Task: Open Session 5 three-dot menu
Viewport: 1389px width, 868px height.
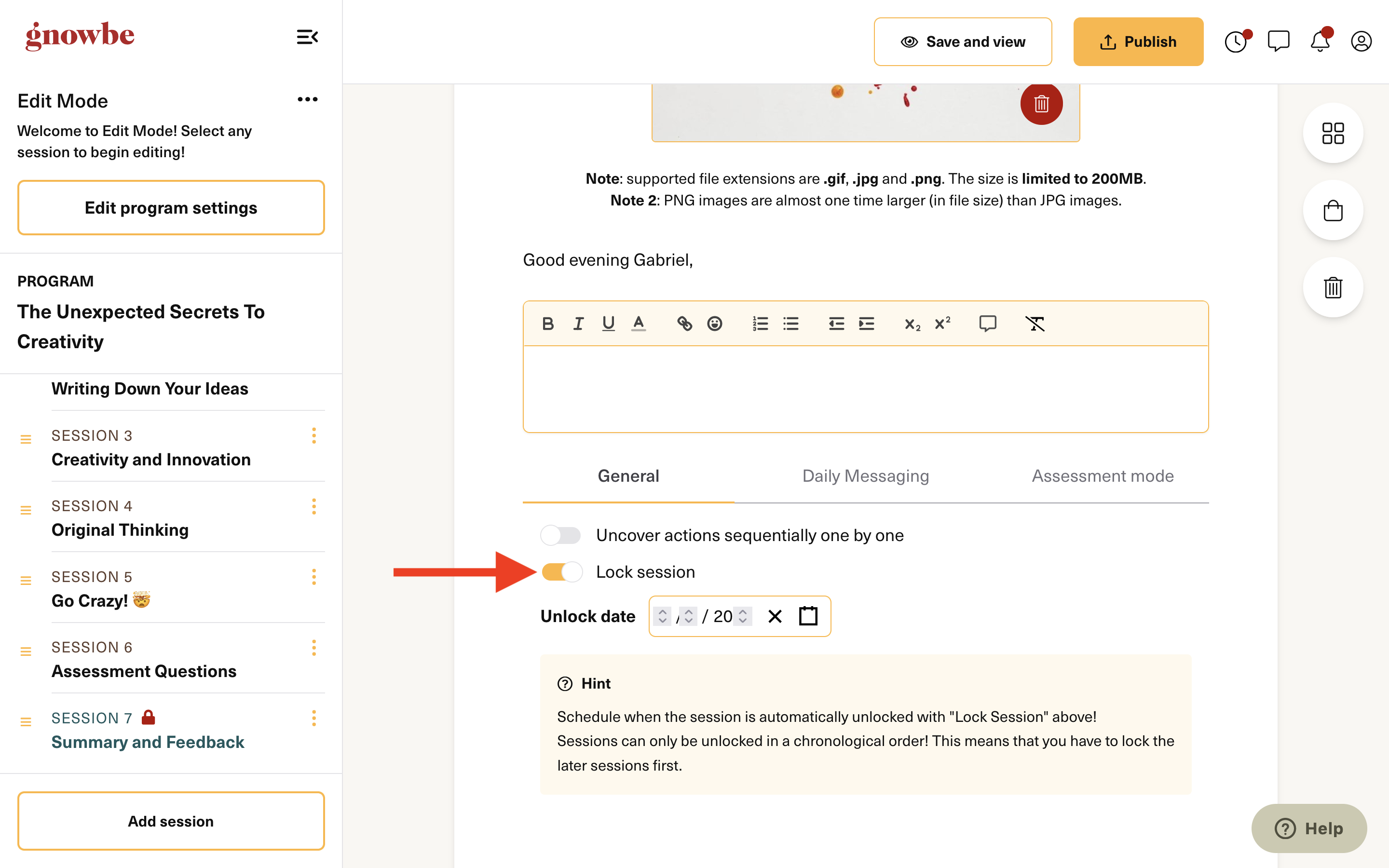Action: click(x=314, y=577)
